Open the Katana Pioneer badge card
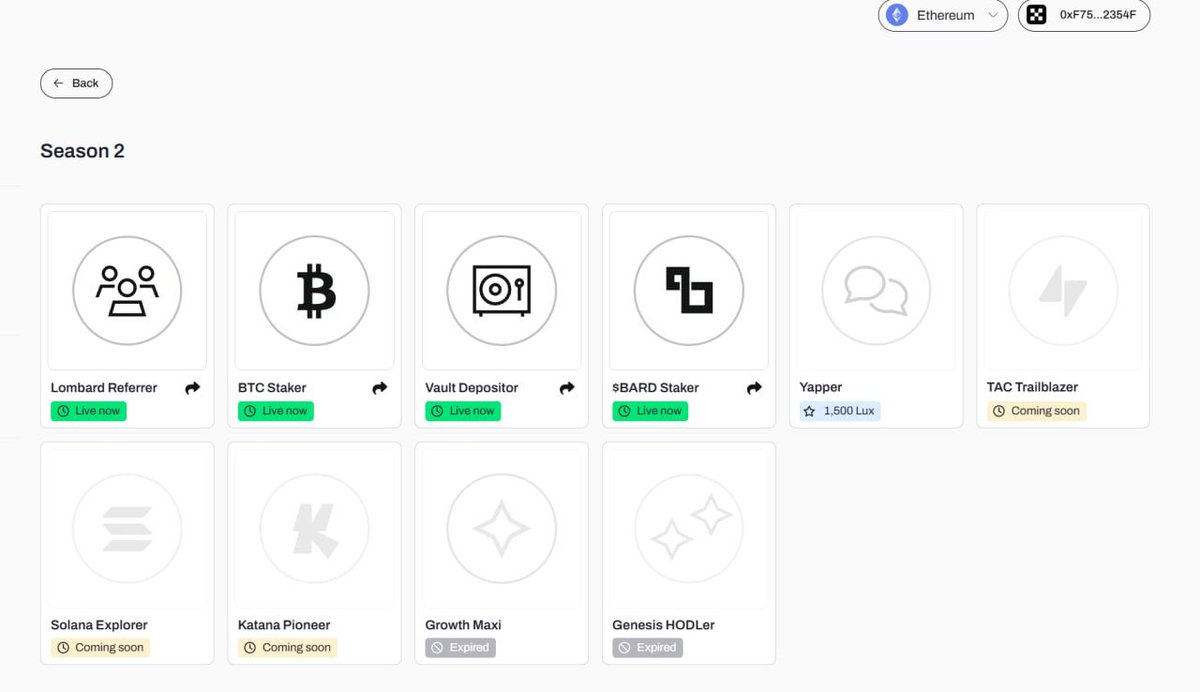This screenshot has height=692, width=1200. pyautogui.click(x=314, y=553)
